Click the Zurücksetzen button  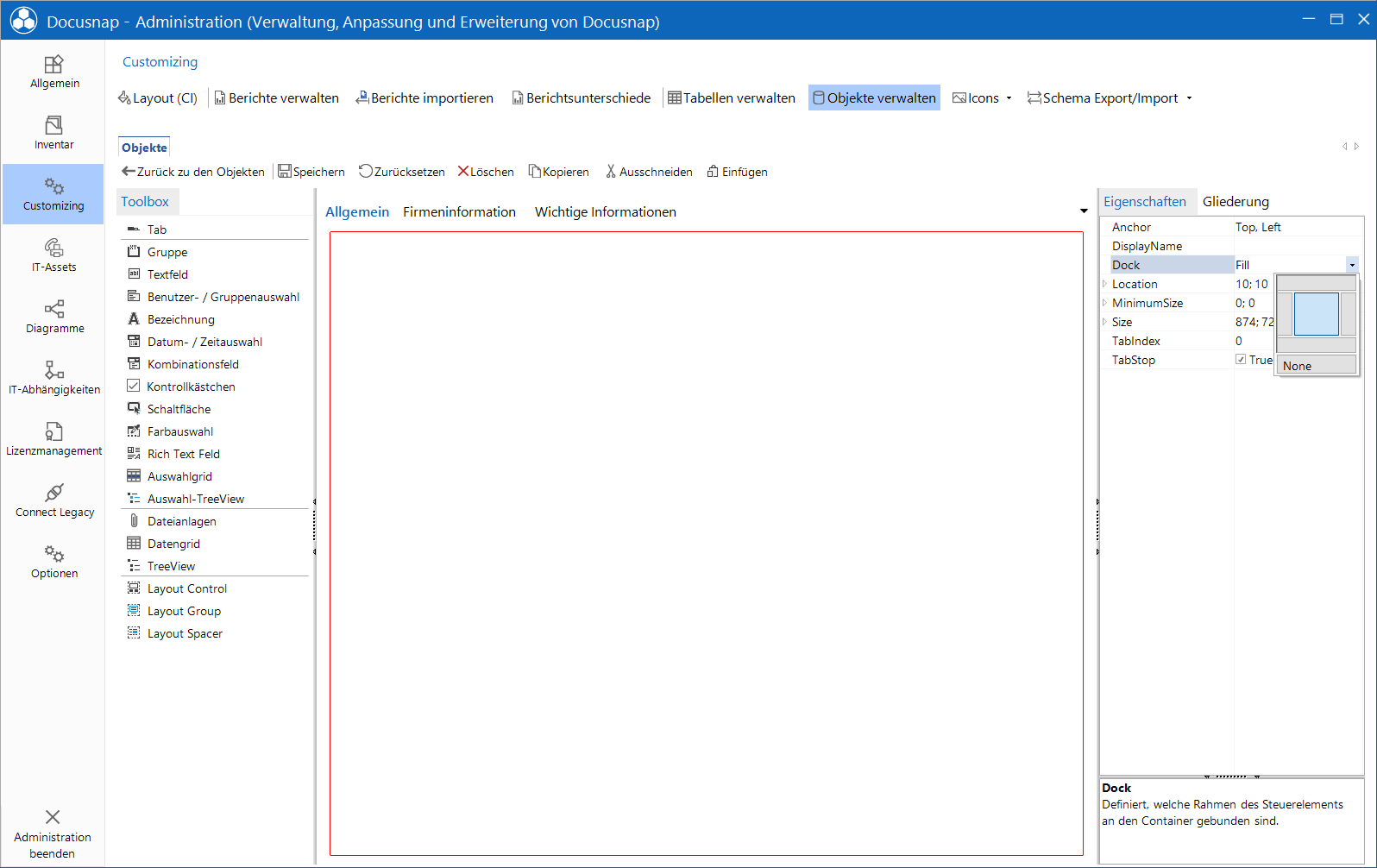coord(402,172)
